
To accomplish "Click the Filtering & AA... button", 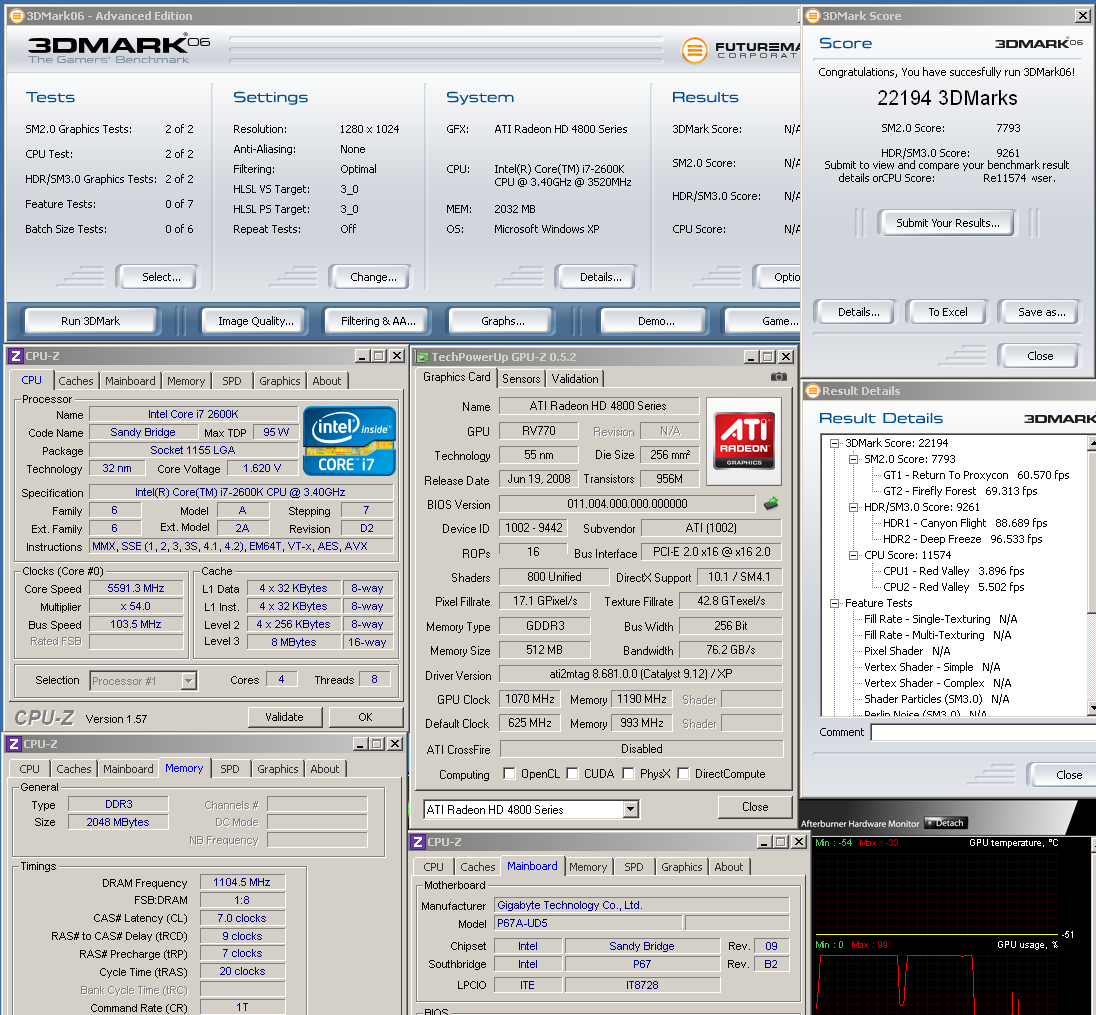I will point(378,321).
